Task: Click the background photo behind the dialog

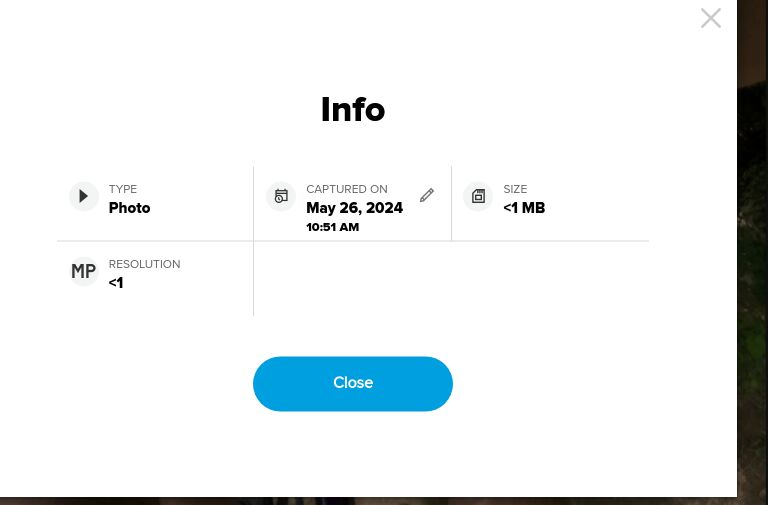Action: (x=752, y=250)
